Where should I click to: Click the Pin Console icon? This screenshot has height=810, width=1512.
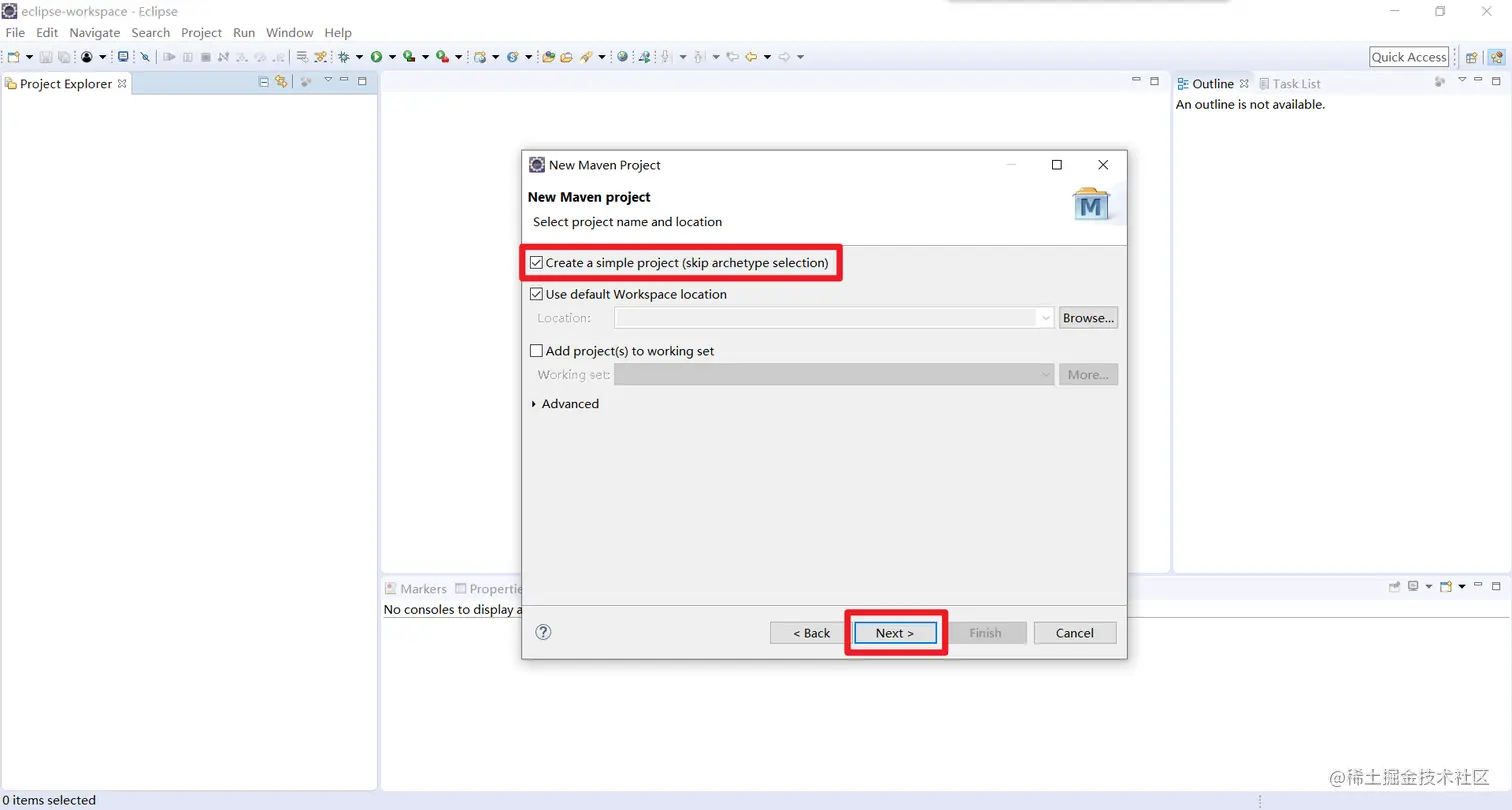tap(1394, 586)
